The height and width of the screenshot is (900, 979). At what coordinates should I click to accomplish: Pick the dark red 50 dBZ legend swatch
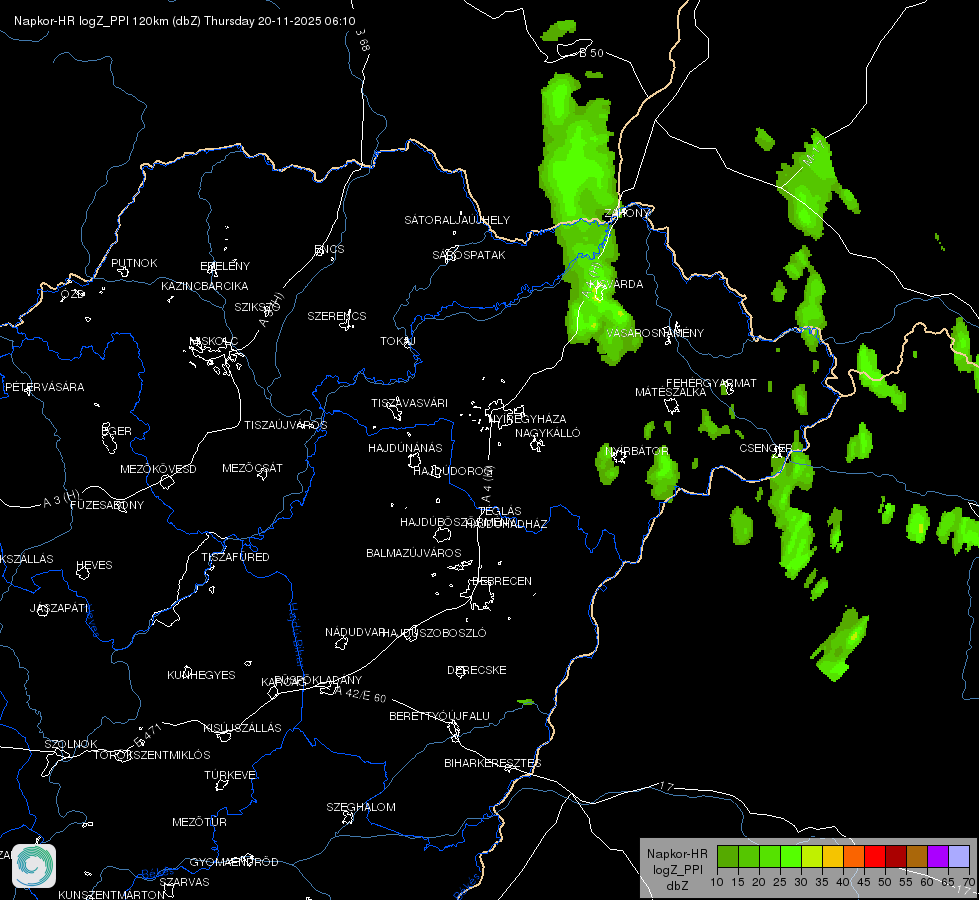tap(896, 857)
